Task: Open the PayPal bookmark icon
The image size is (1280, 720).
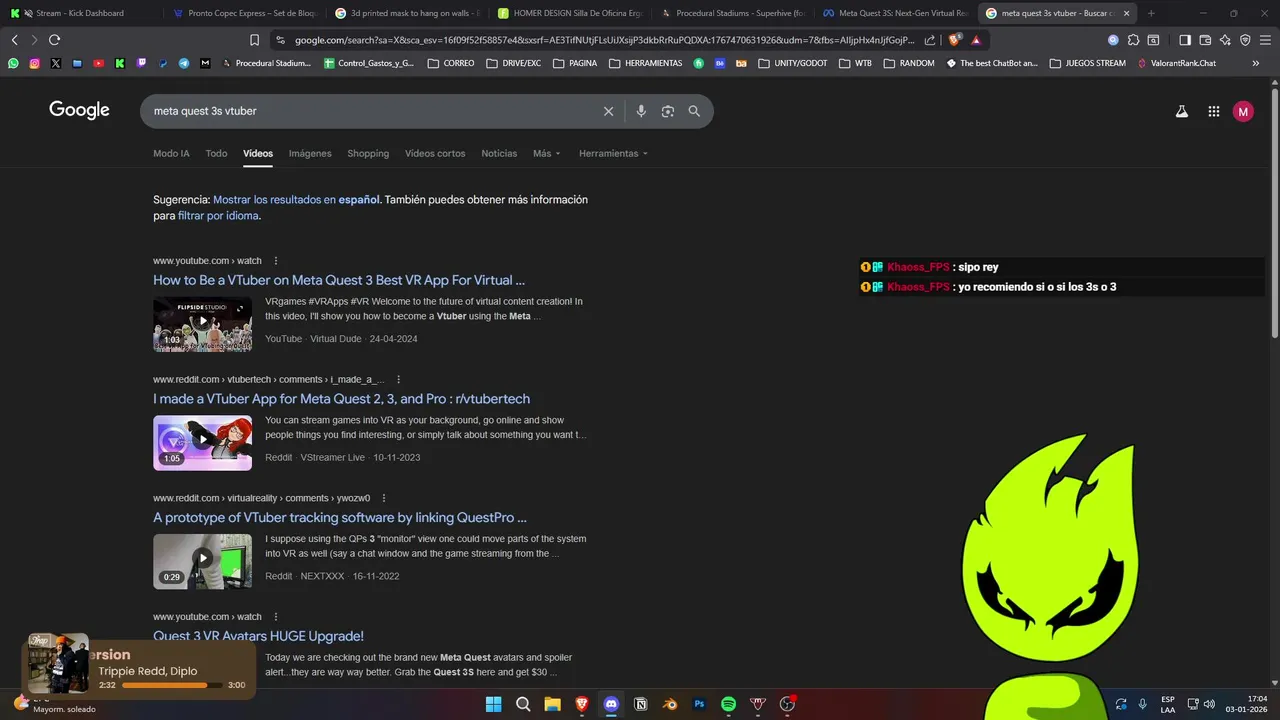Action: [x=163, y=63]
